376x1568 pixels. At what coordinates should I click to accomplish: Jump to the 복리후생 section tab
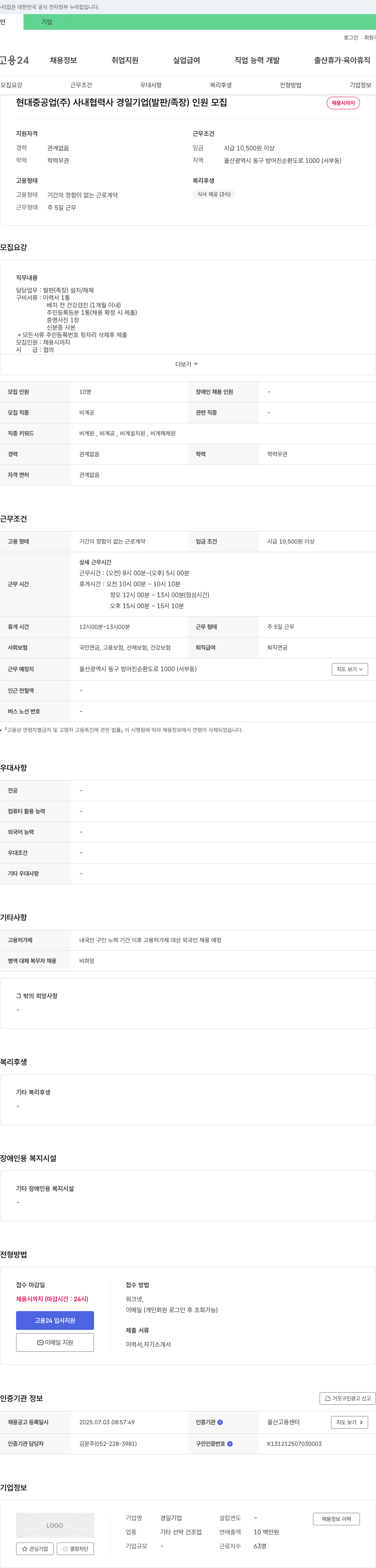click(x=221, y=85)
